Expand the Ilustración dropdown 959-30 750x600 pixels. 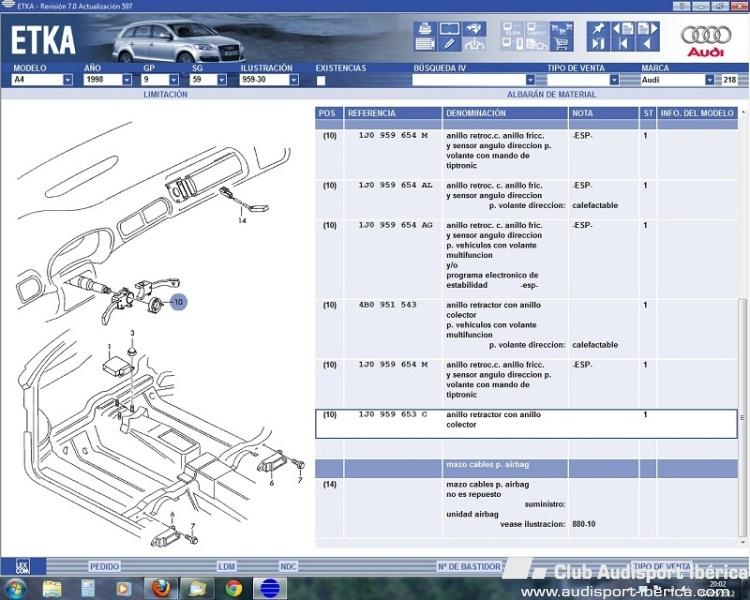[x=293, y=80]
